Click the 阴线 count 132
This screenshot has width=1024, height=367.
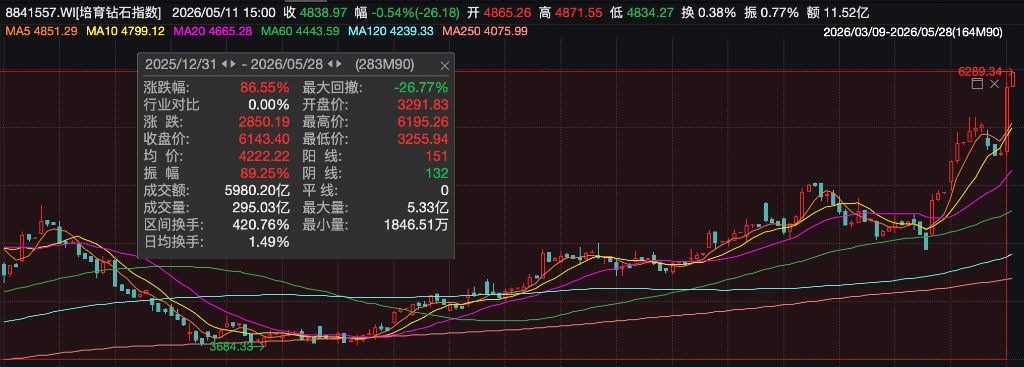click(x=438, y=173)
